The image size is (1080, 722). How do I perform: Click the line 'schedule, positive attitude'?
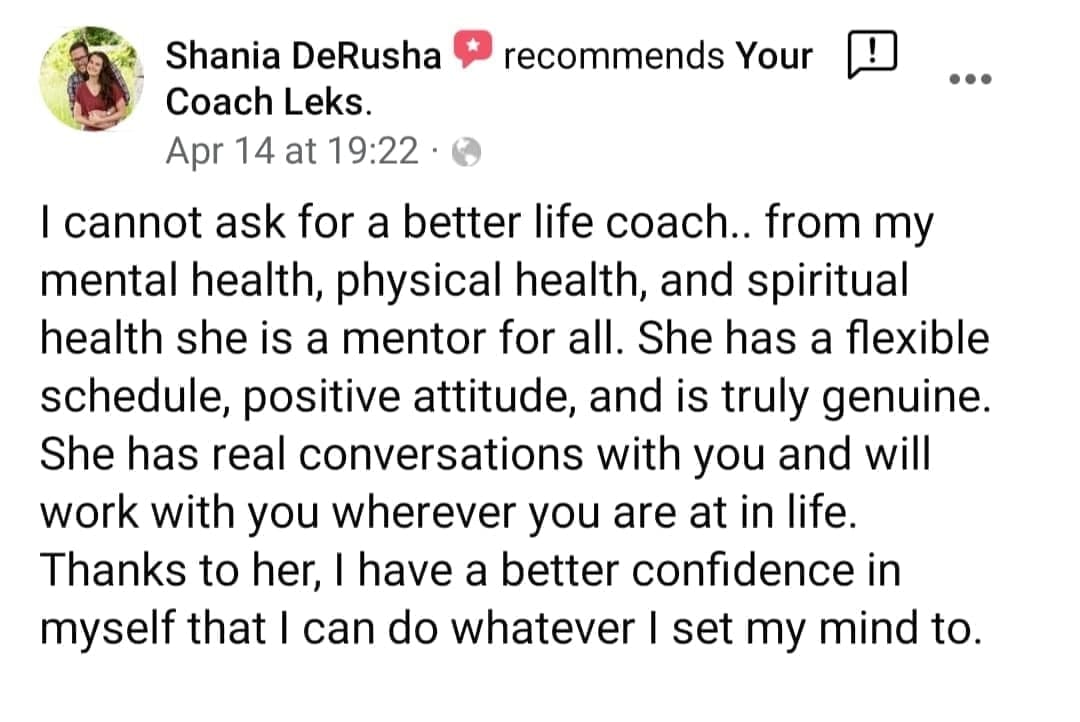pos(515,398)
